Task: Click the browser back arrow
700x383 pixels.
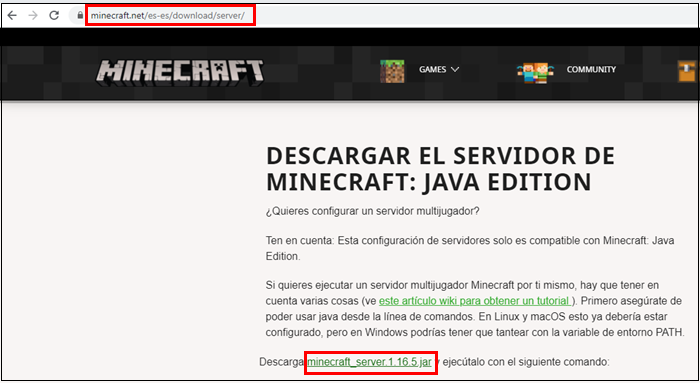Action: click(12, 16)
